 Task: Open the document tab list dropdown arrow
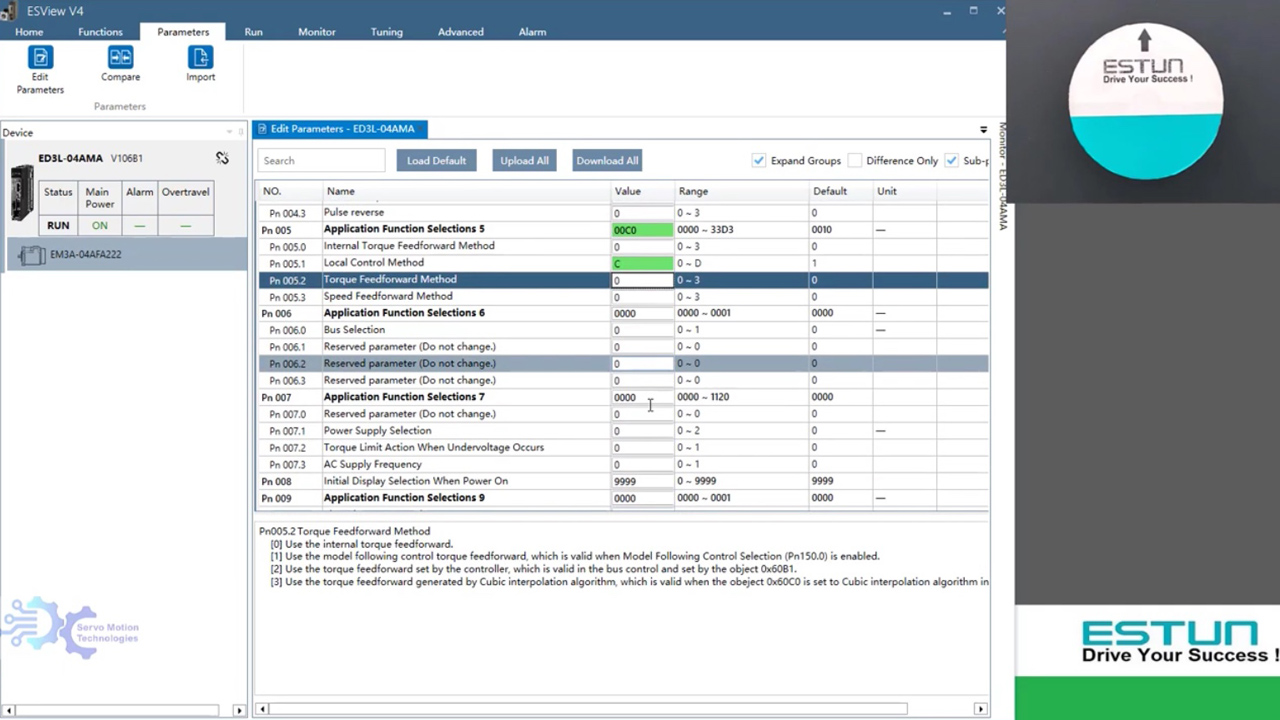(983, 129)
